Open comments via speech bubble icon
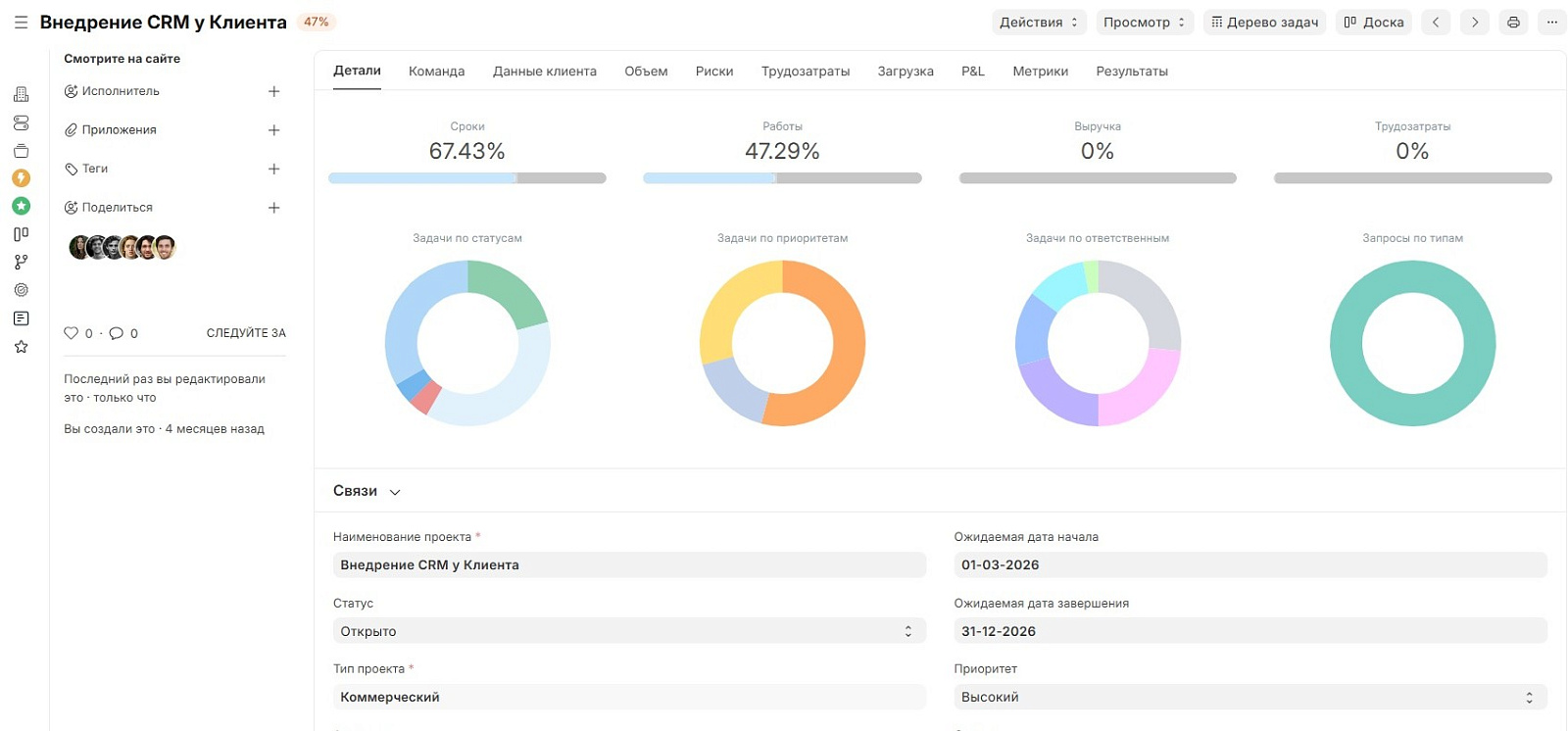 [116, 333]
